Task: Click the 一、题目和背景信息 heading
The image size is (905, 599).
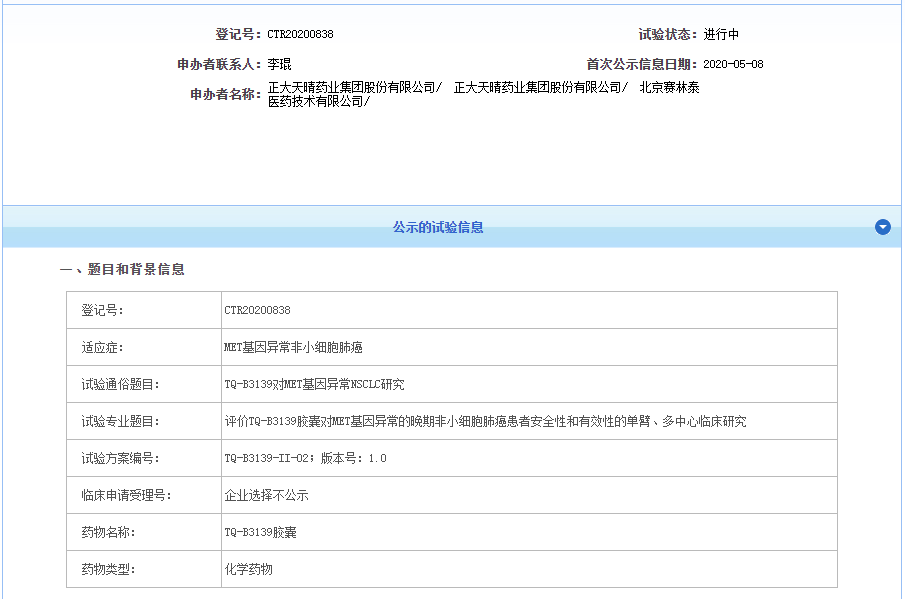Action: pos(122,269)
